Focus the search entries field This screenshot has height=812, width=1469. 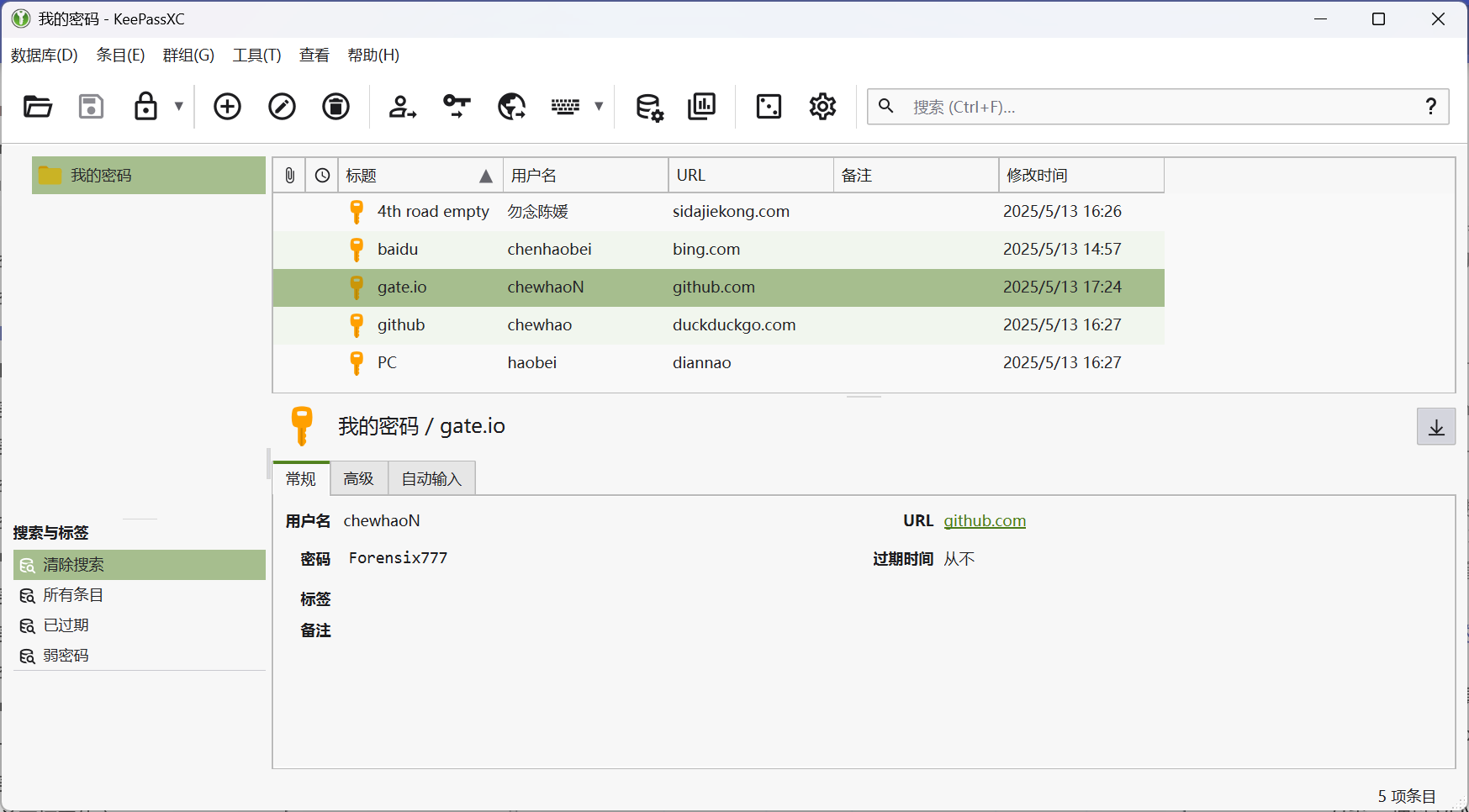(1158, 107)
